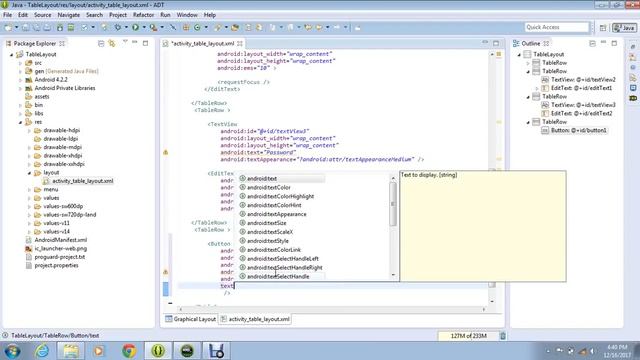The height and width of the screenshot is (360, 640).
Task: Collapse the layout folder node
Action: (x=29, y=173)
